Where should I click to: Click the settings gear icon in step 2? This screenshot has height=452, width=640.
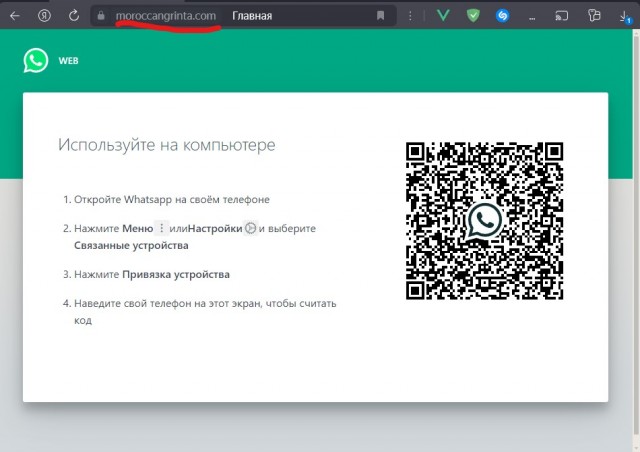250,228
